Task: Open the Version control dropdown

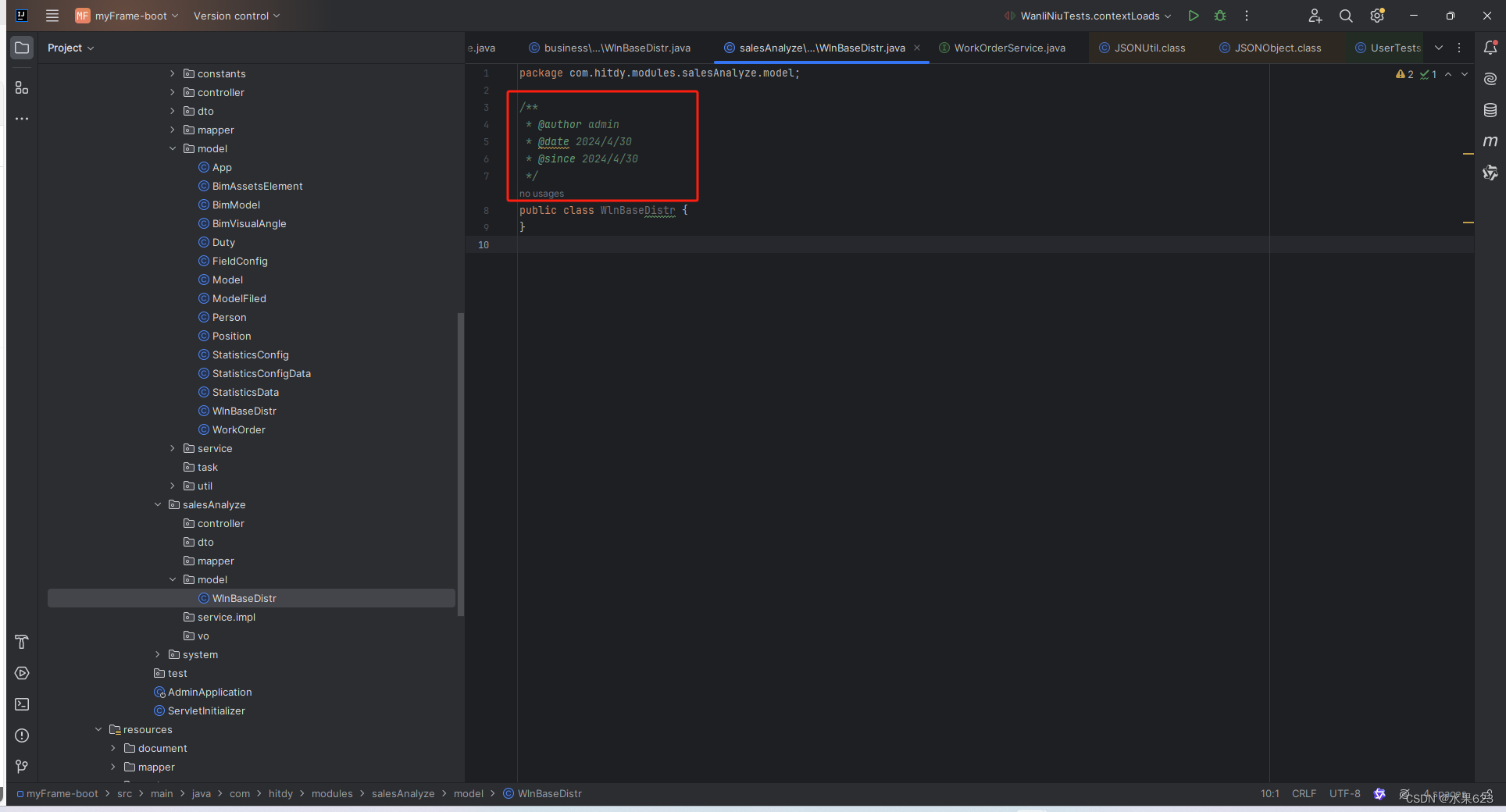Action: click(237, 16)
